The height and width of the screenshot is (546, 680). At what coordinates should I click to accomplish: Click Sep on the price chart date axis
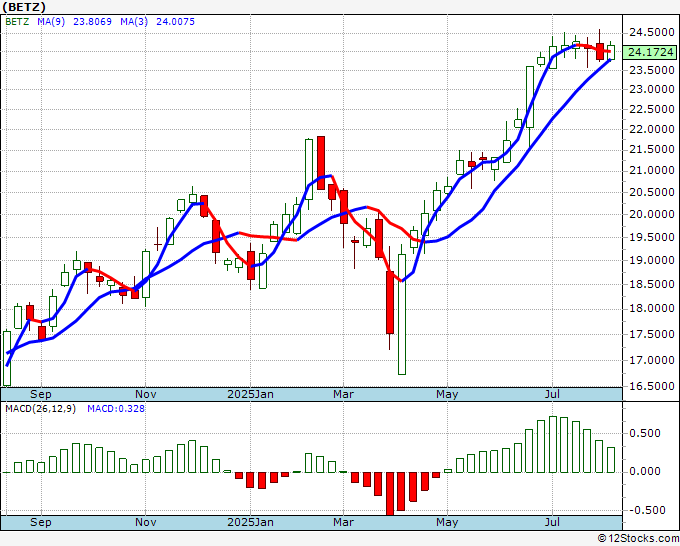point(41,394)
